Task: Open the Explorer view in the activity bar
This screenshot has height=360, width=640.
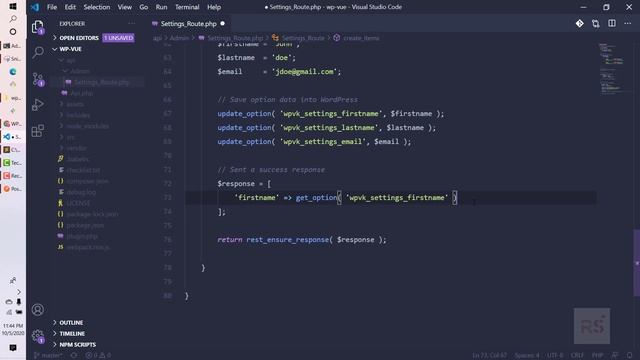Action: tap(38, 27)
